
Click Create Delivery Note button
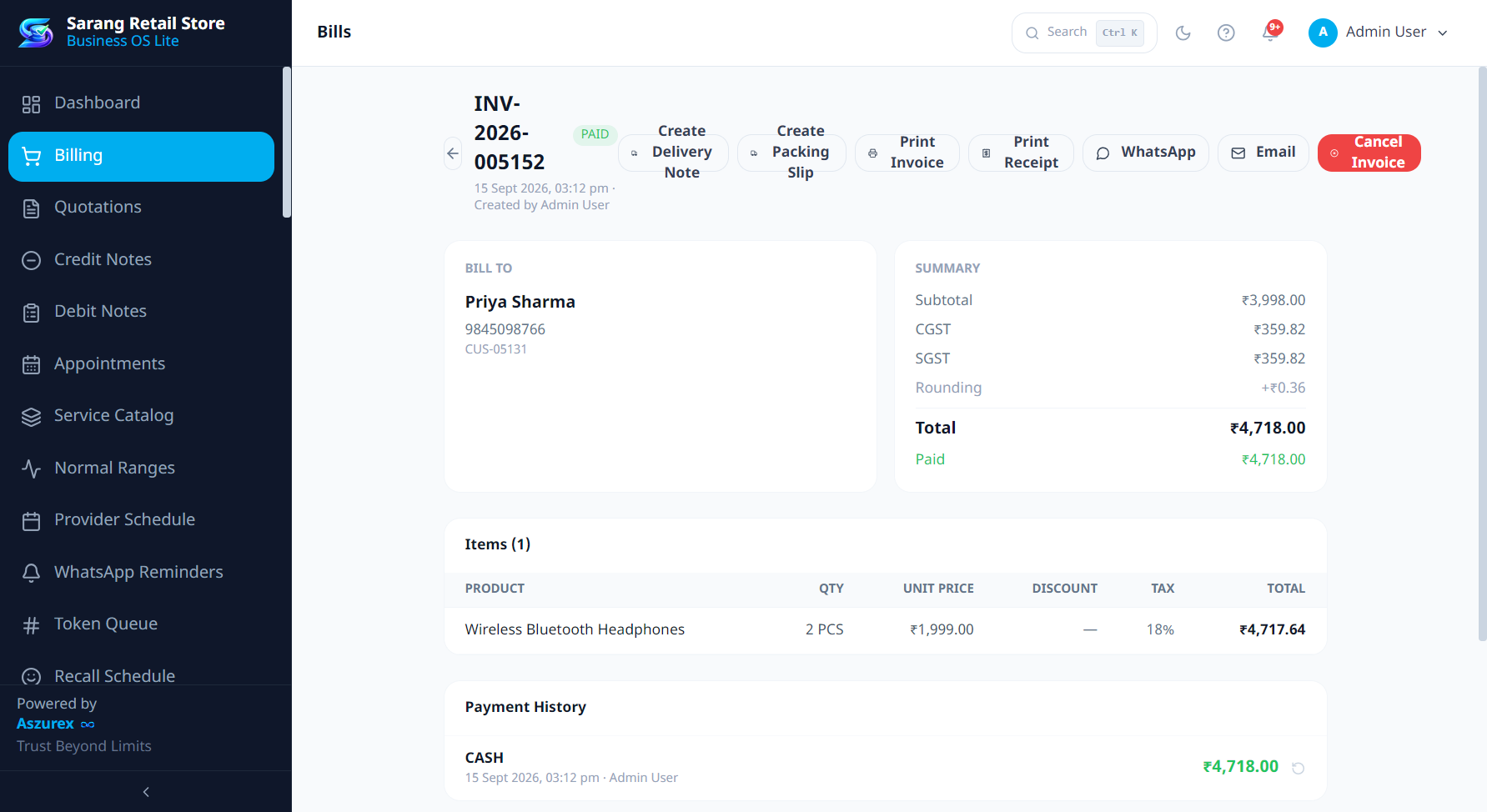[x=673, y=153]
